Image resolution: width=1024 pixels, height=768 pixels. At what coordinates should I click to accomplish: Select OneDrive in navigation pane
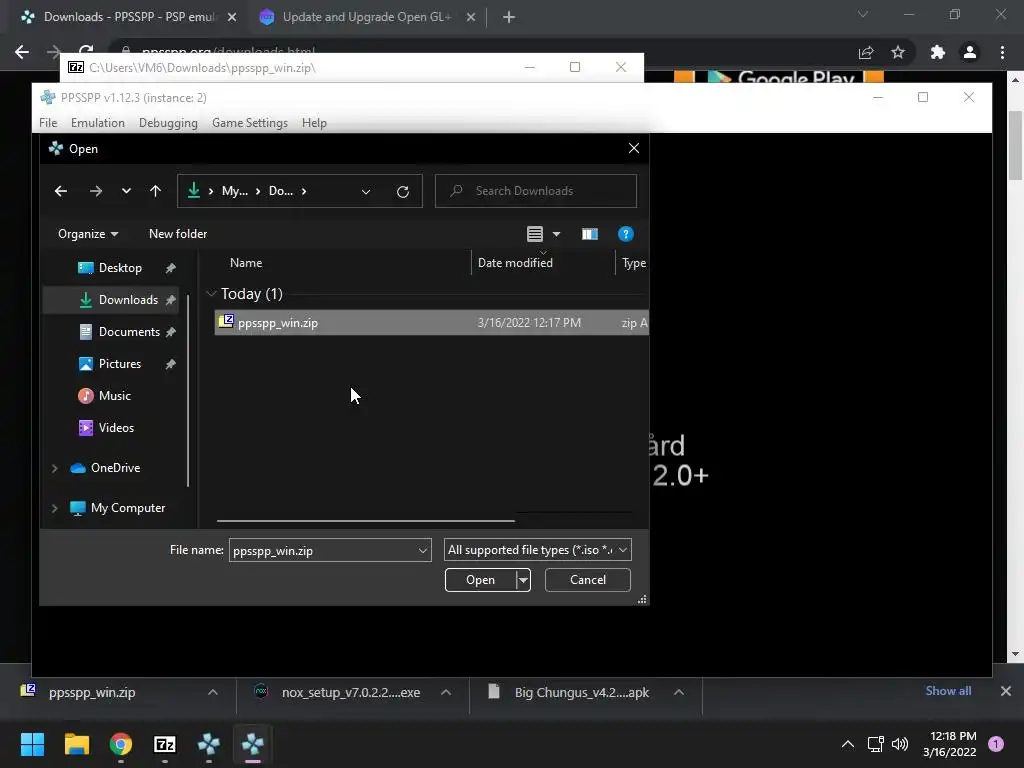pos(116,468)
